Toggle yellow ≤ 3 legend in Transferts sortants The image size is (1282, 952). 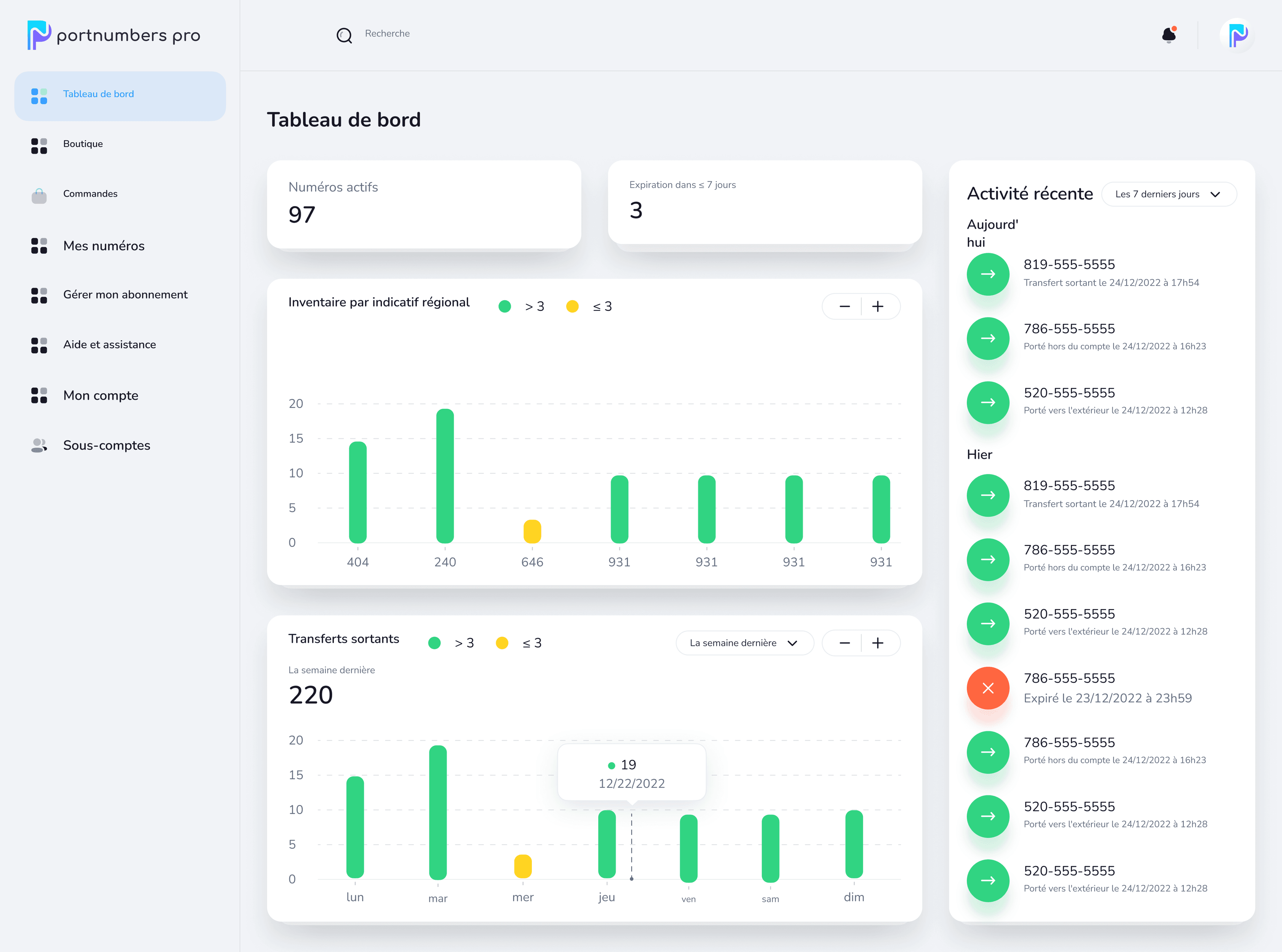point(518,643)
